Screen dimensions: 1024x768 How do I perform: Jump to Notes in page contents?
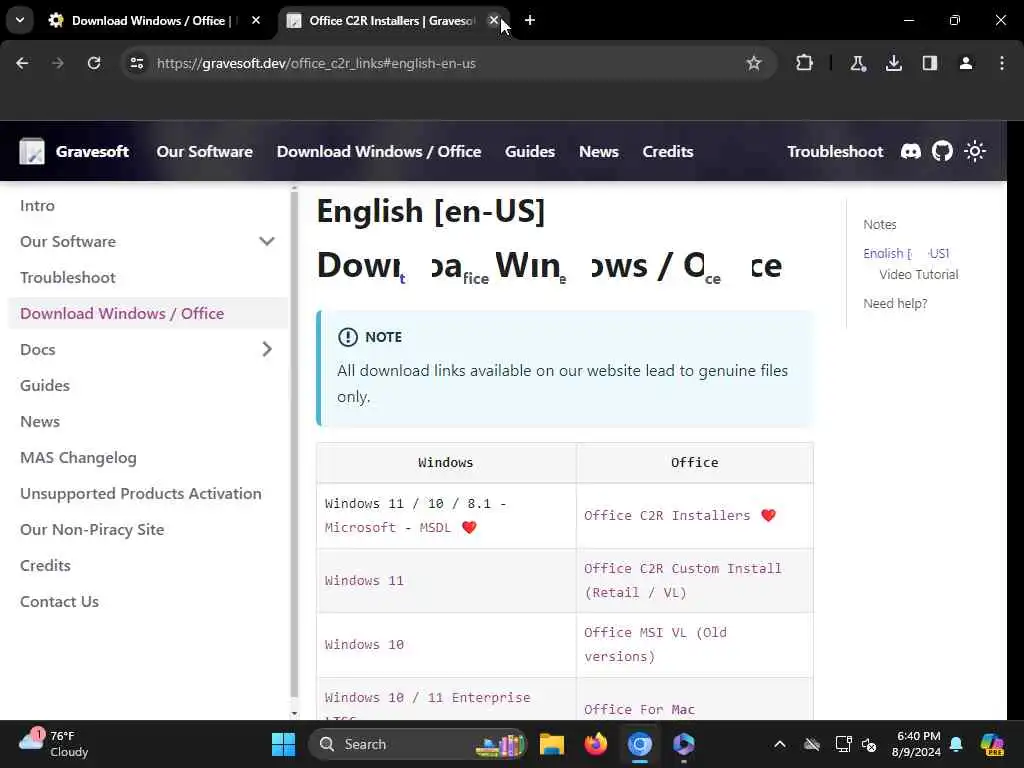click(880, 225)
